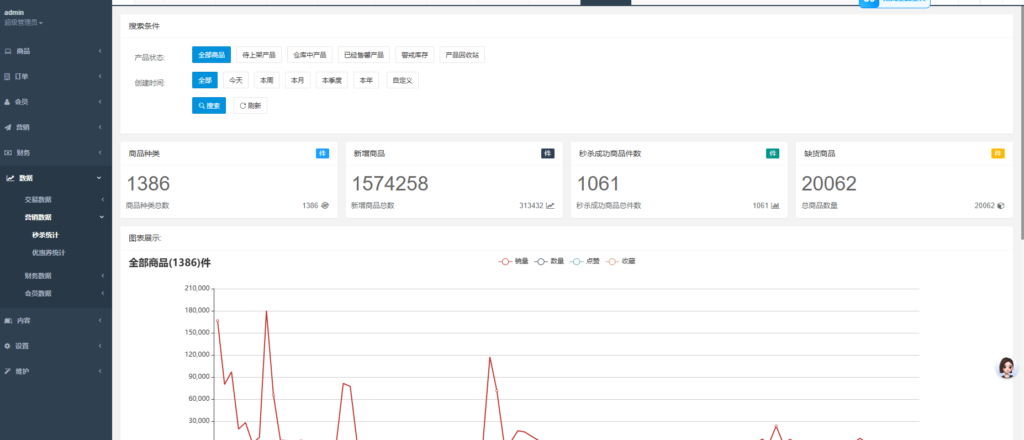The height and width of the screenshot is (440, 1024).
Task: Open the 秒杀统计 menu item
Action: pyautogui.click(x=46, y=235)
